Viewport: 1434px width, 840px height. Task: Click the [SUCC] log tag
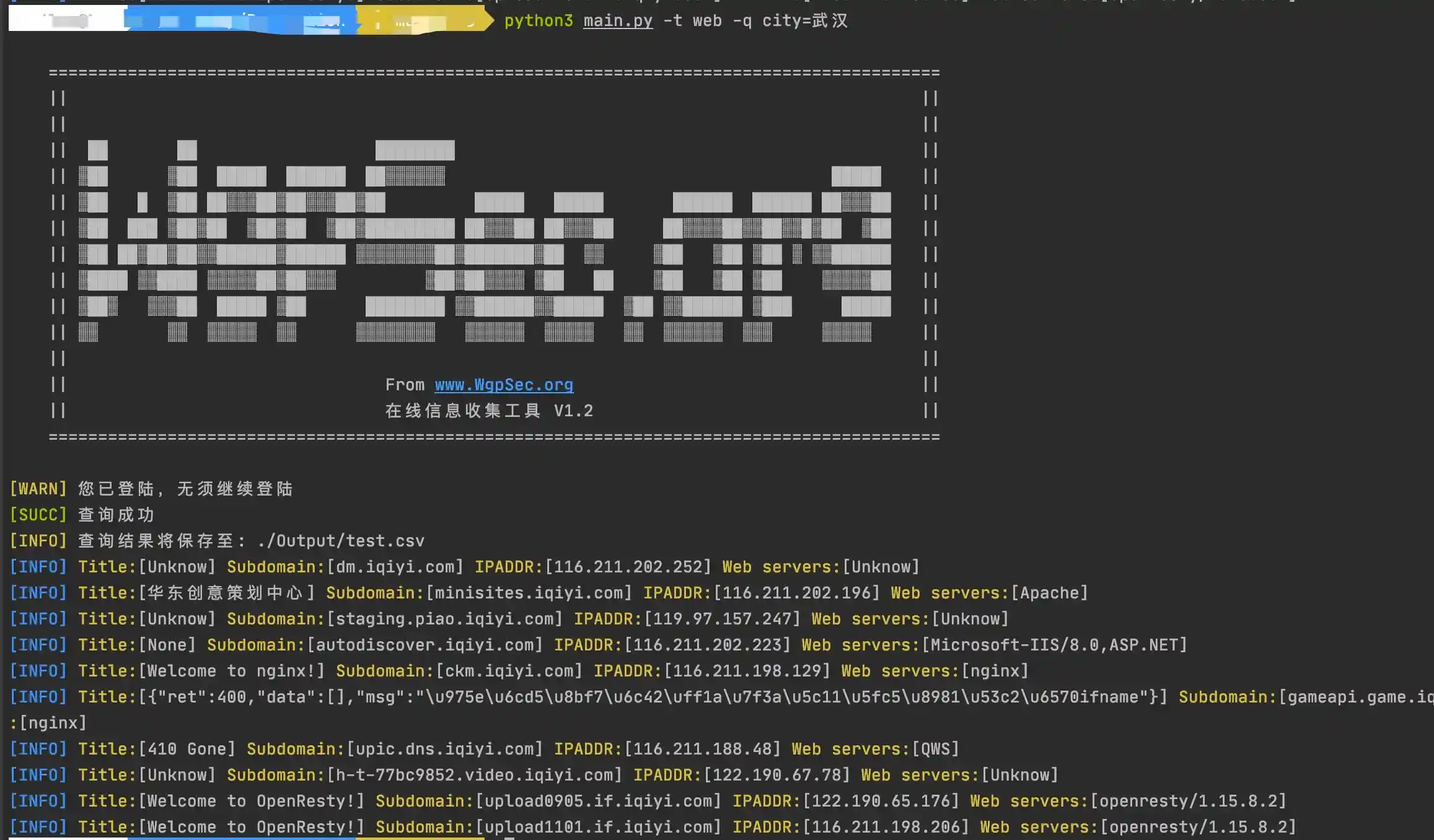pyautogui.click(x=38, y=515)
